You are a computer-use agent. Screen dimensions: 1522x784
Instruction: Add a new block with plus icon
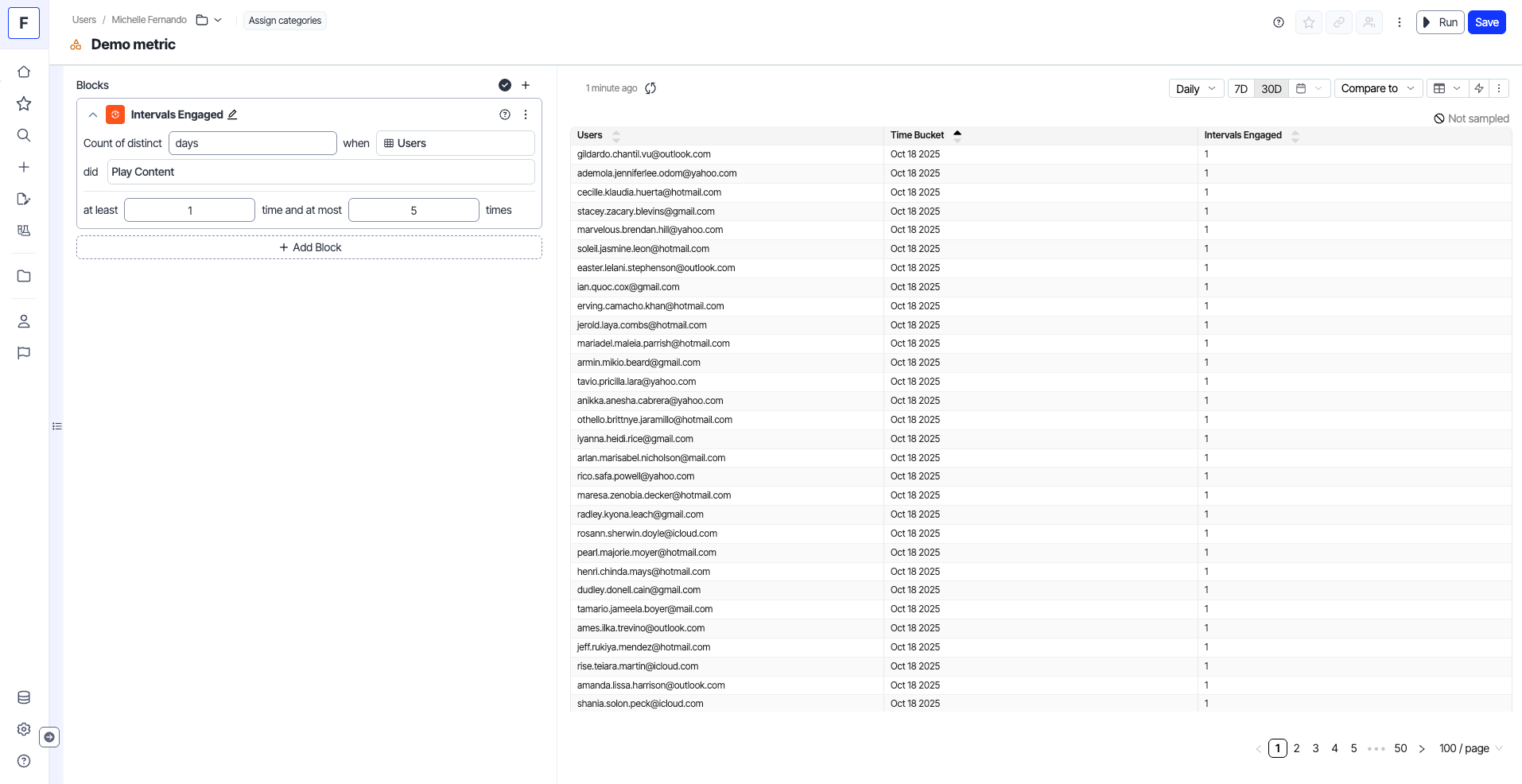pos(526,85)
